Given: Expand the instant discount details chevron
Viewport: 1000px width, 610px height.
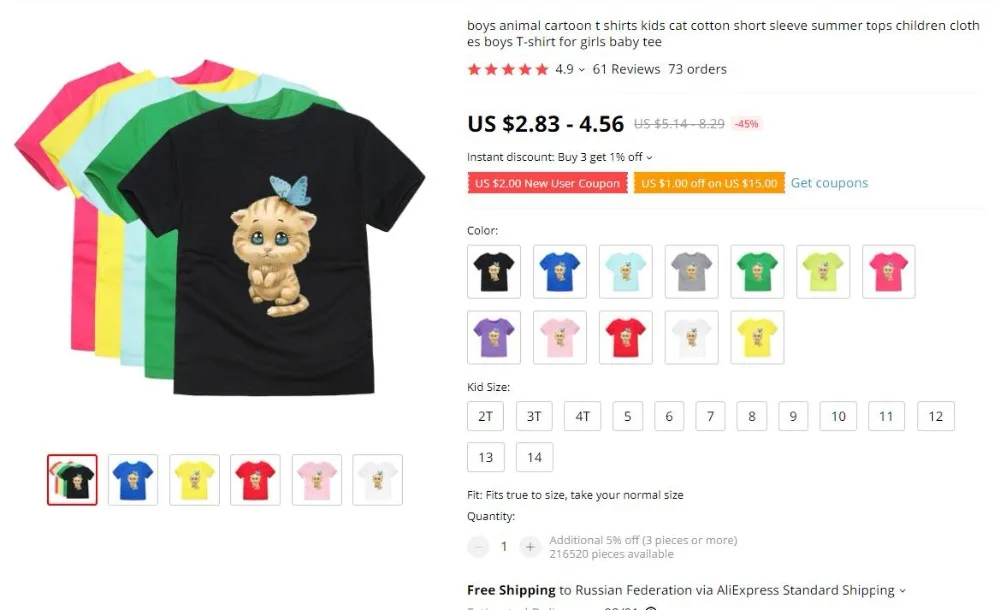Looking at the screenshot, I should [649, 158].
